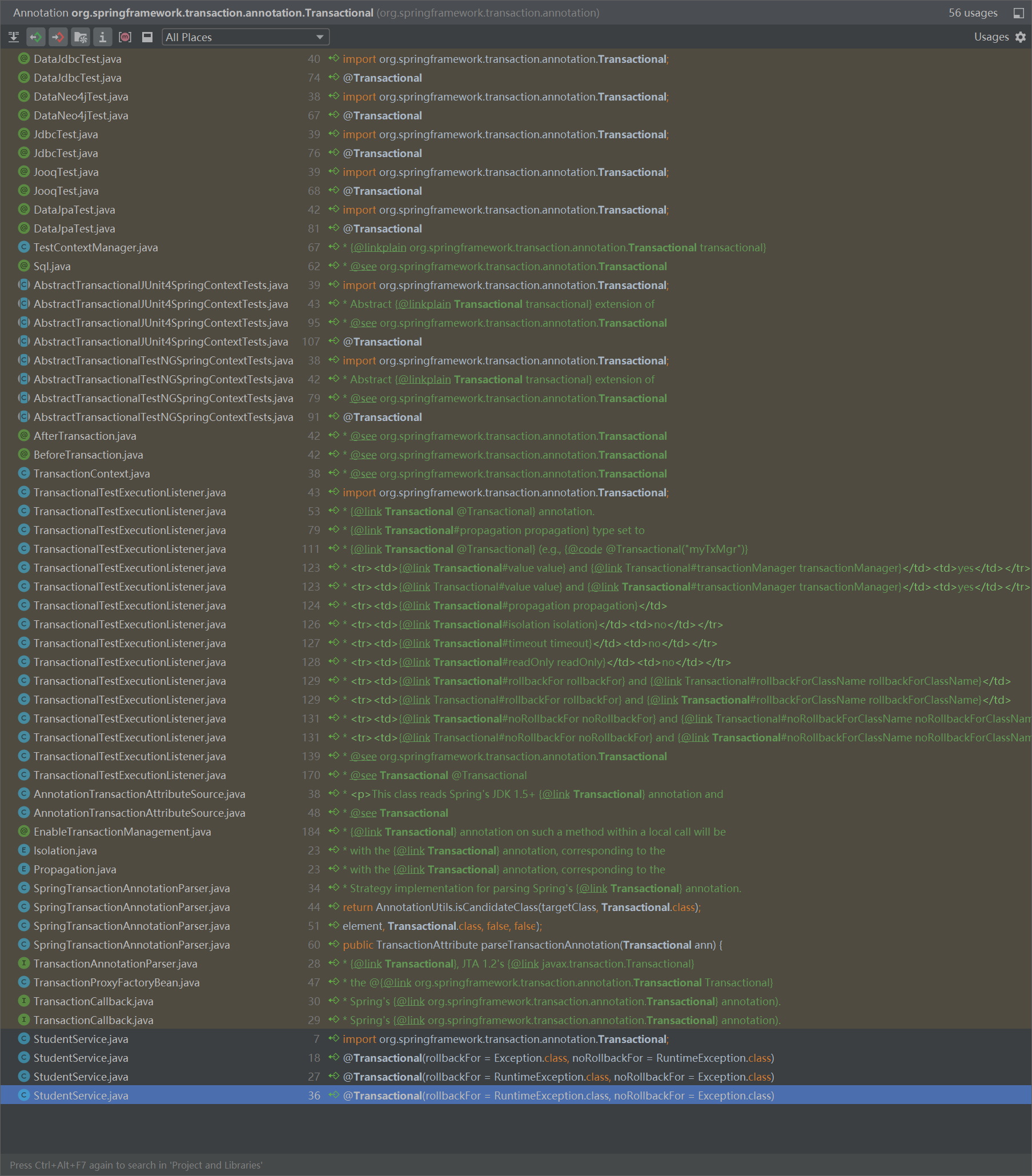Select TransactionalTestExecutionListener.java usage at line 111
The height and width of the screenshot is (1176, 1032).
point(516,549)
